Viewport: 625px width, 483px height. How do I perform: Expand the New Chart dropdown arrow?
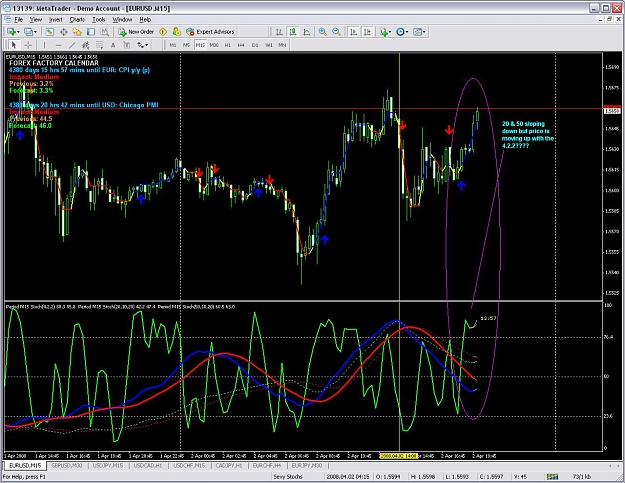coord(18,32)
